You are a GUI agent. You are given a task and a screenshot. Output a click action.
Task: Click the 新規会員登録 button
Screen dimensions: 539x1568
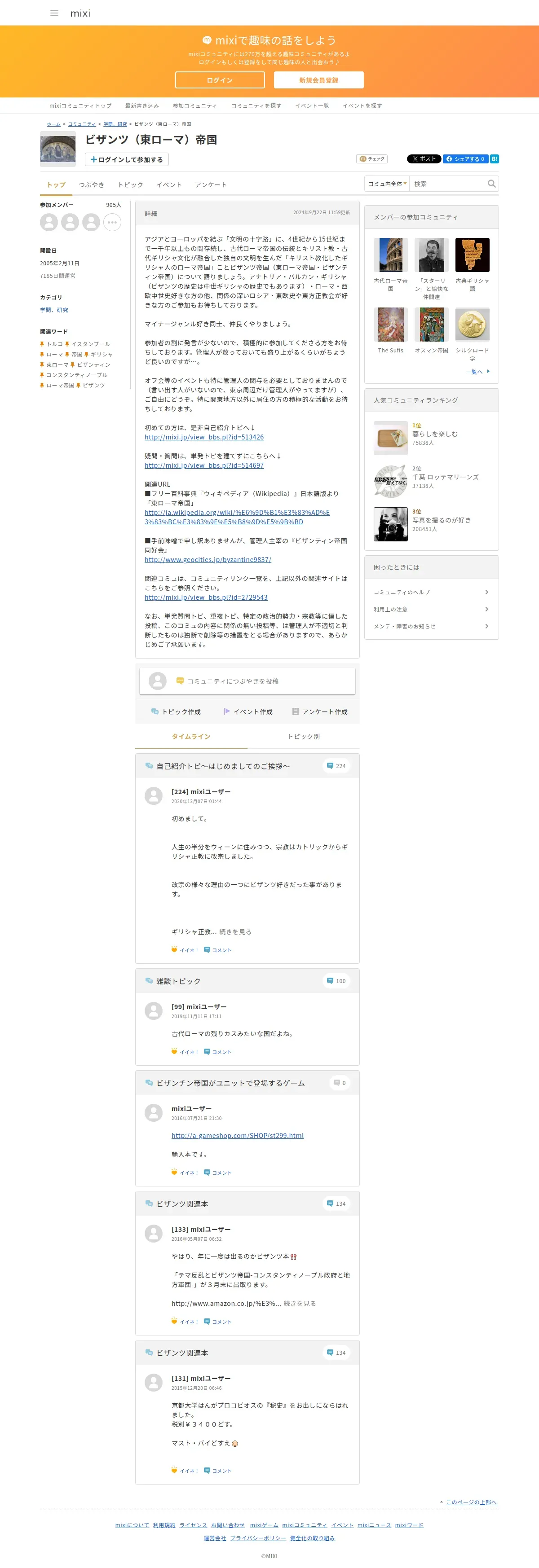[x=318, y=80]
